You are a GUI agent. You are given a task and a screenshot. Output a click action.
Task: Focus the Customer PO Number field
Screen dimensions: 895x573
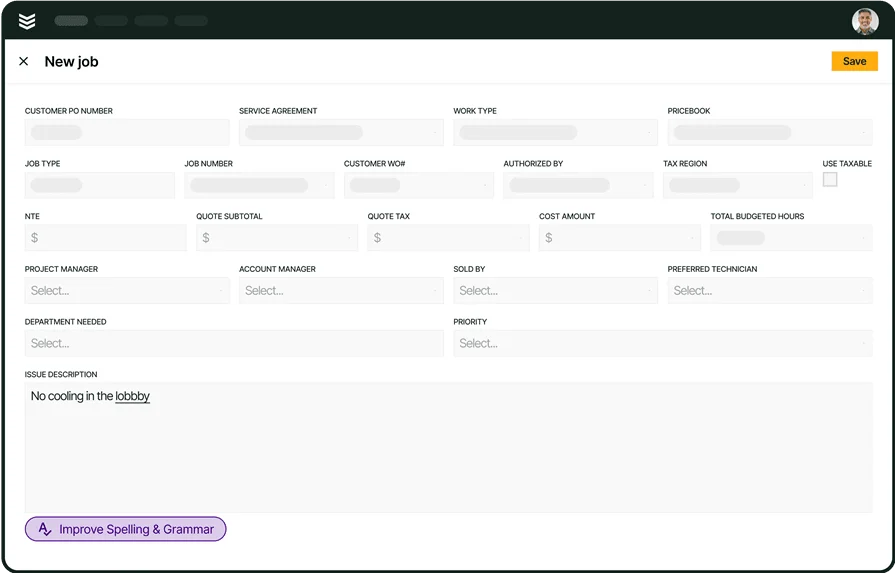(x=127, y=132)
